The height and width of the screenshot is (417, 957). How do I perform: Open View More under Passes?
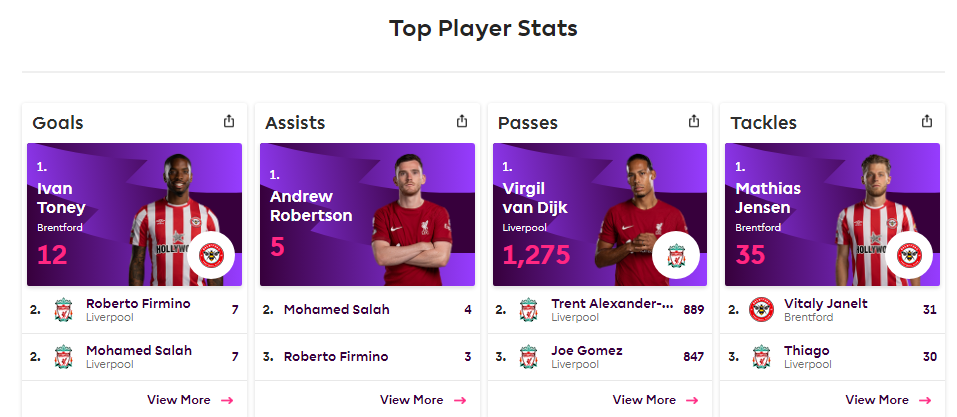pyautogui.click(x=655, y=400)
